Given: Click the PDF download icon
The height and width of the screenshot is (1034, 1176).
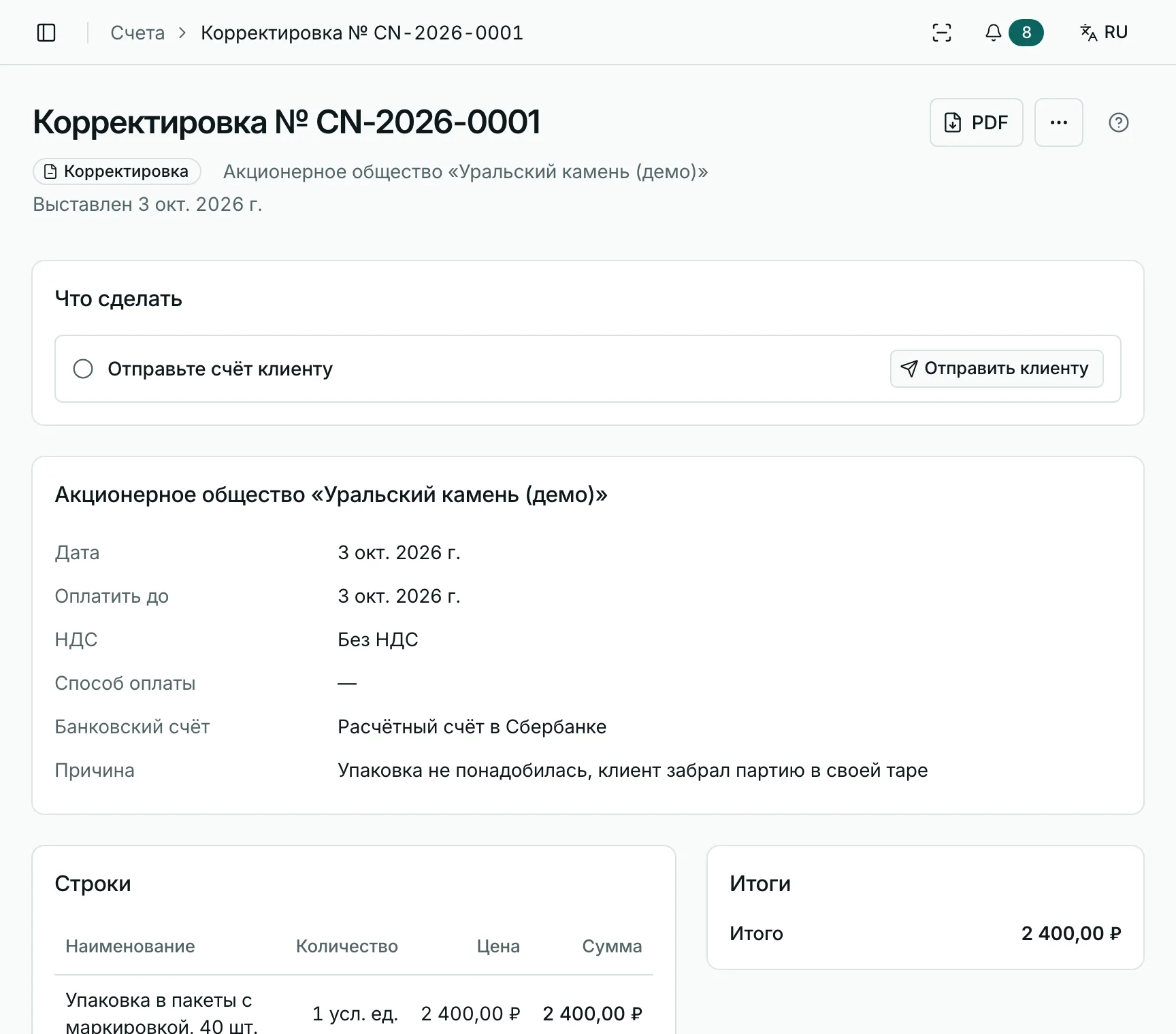Looking at the screenshot, I should 953,122.
